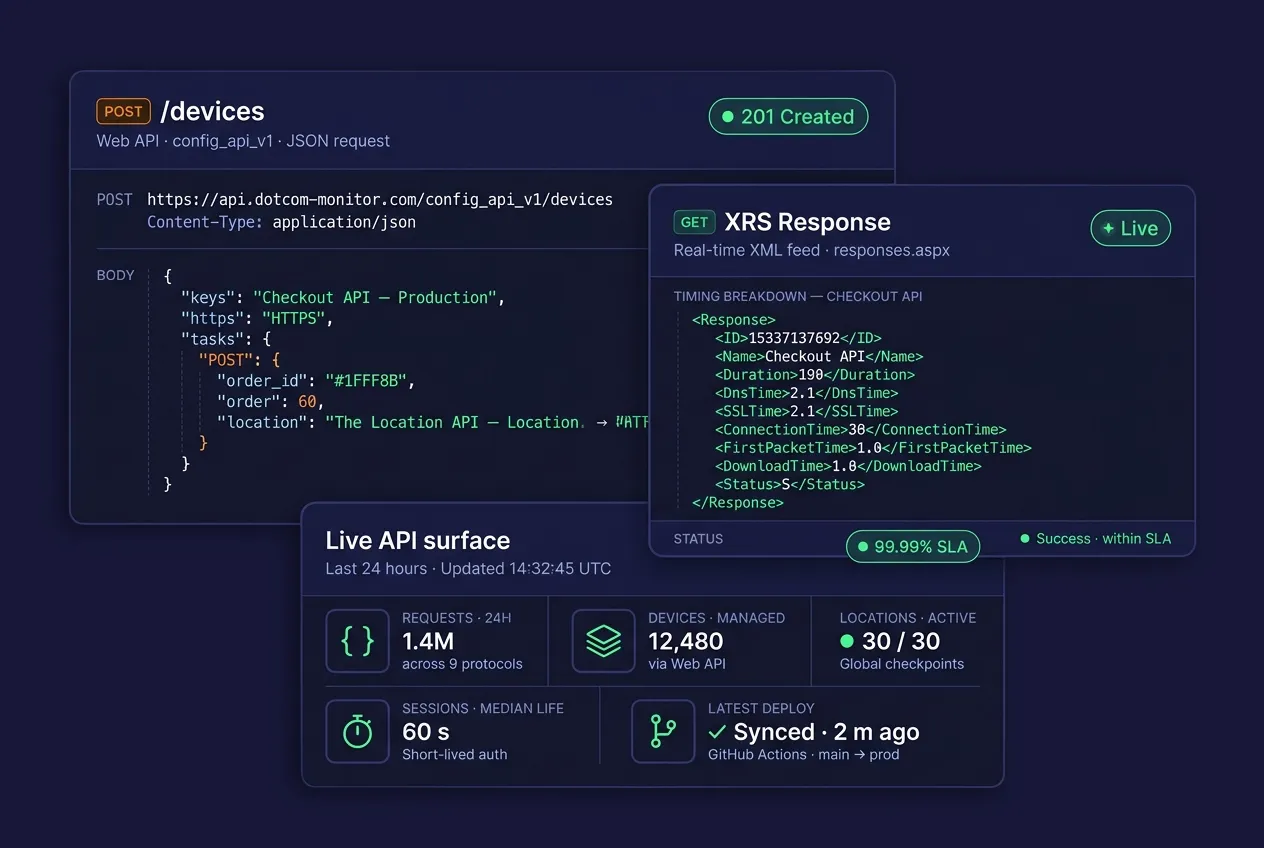Image resolution: width=1264 pixels, height=848 pixels.
Task: Click the closing Response XML tag
Action: 738,503
